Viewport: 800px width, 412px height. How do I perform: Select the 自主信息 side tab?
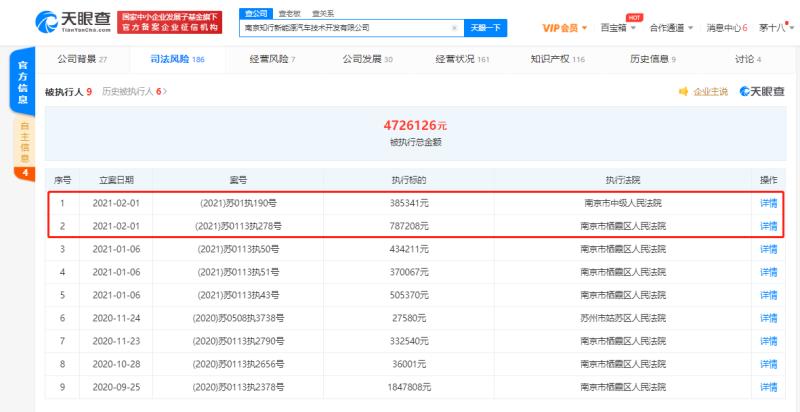24,143
